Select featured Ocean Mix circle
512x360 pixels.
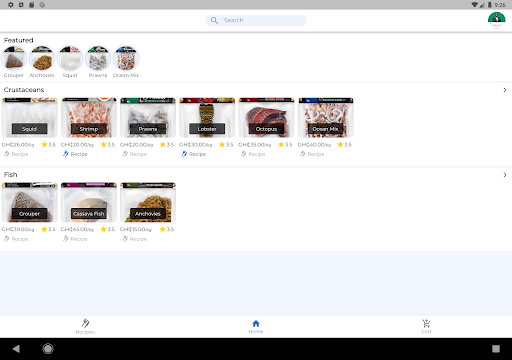tap(126, 59)
